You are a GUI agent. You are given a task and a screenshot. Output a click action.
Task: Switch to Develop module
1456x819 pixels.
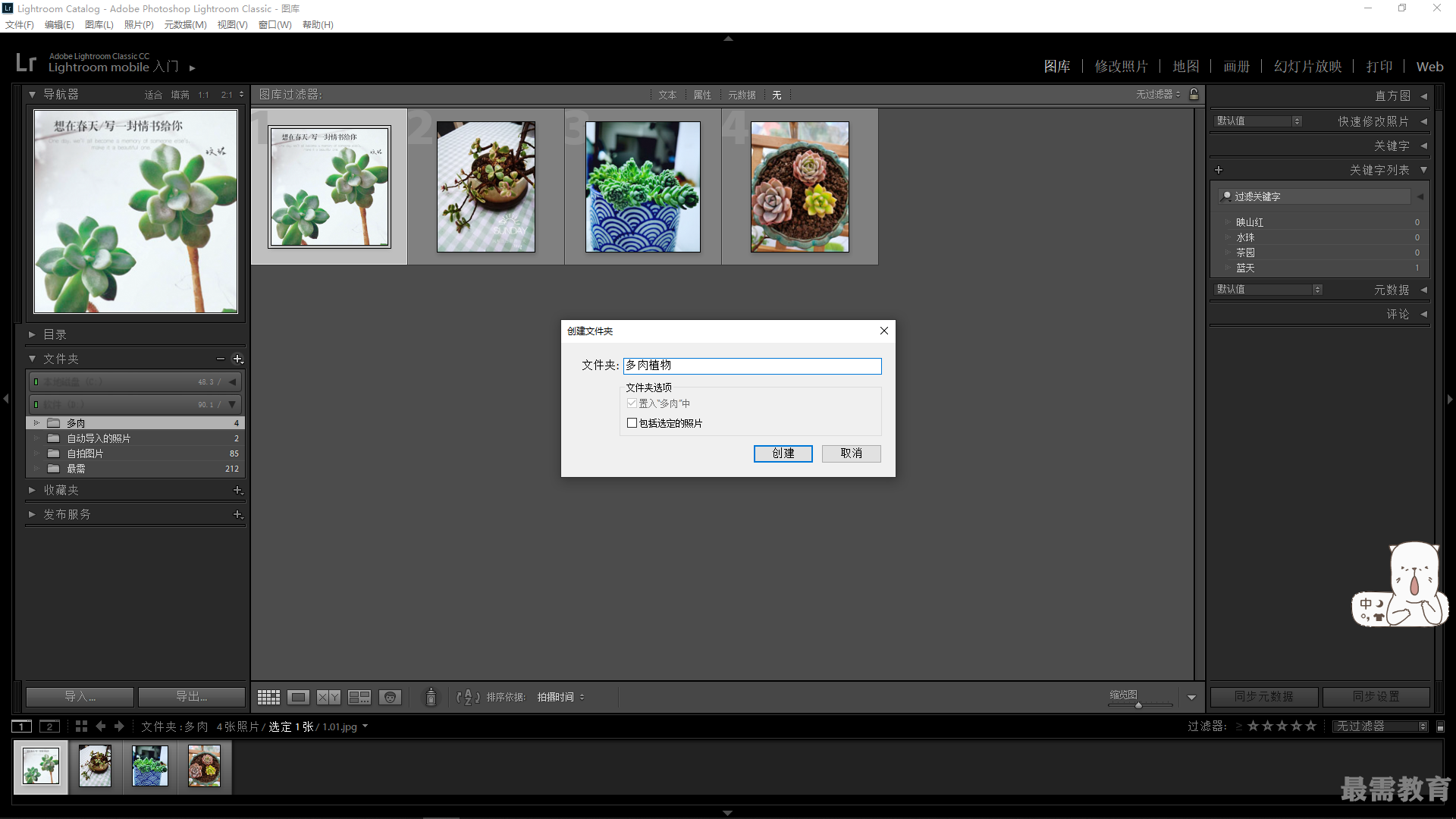pyautogui.click(x=1121, y=67)
